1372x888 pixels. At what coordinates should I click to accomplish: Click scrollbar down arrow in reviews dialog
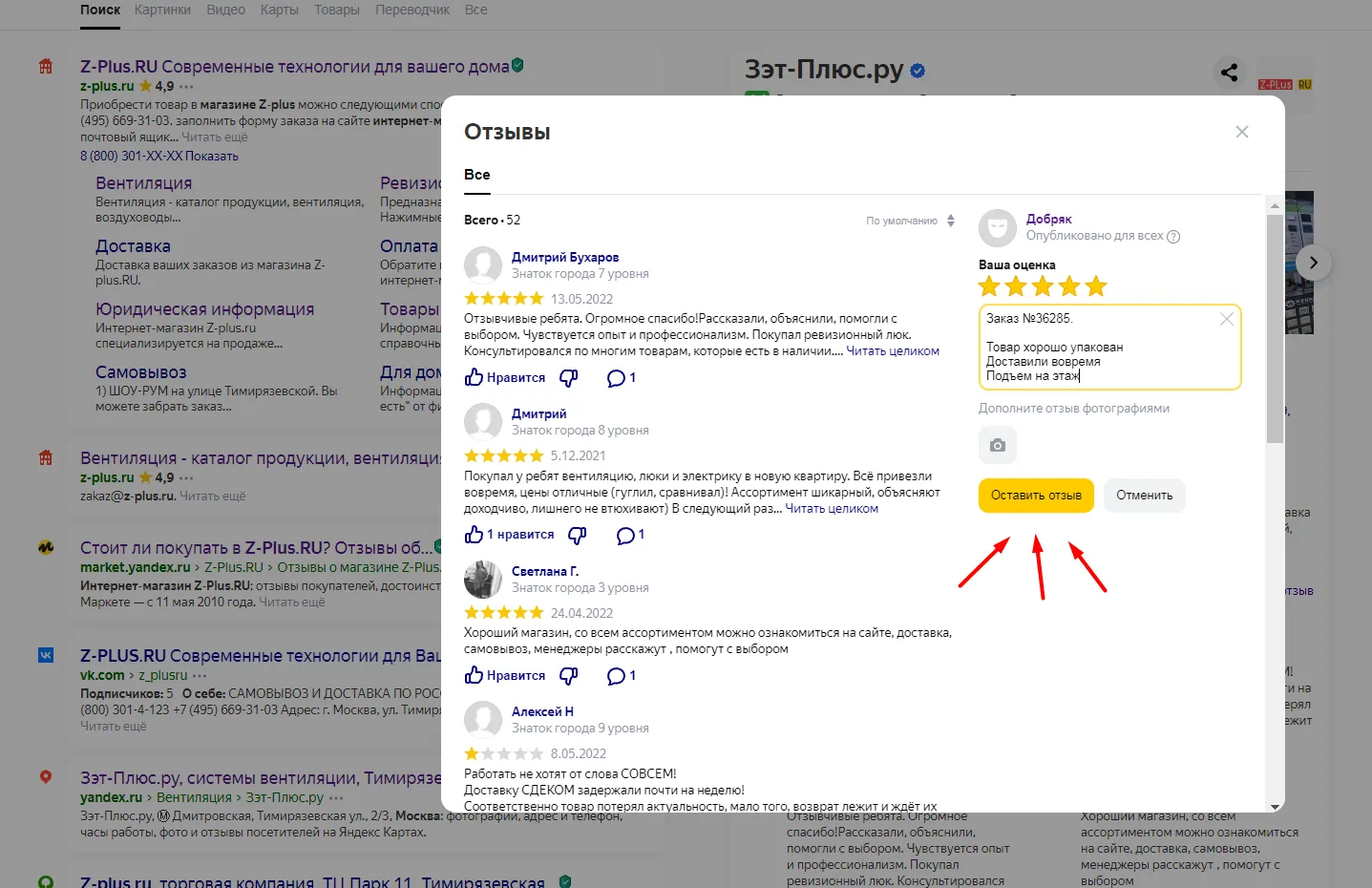pyautogui.click(x=1275, y=807)
